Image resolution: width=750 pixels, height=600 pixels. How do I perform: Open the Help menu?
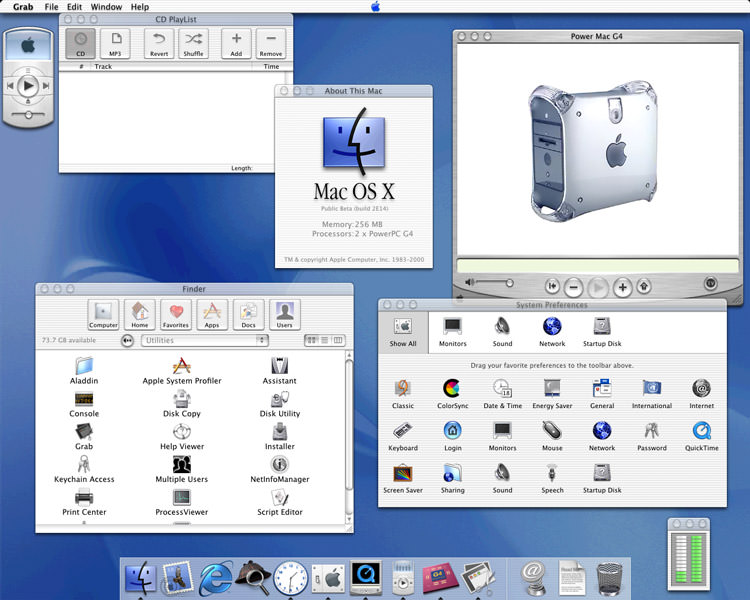[140, 7]
